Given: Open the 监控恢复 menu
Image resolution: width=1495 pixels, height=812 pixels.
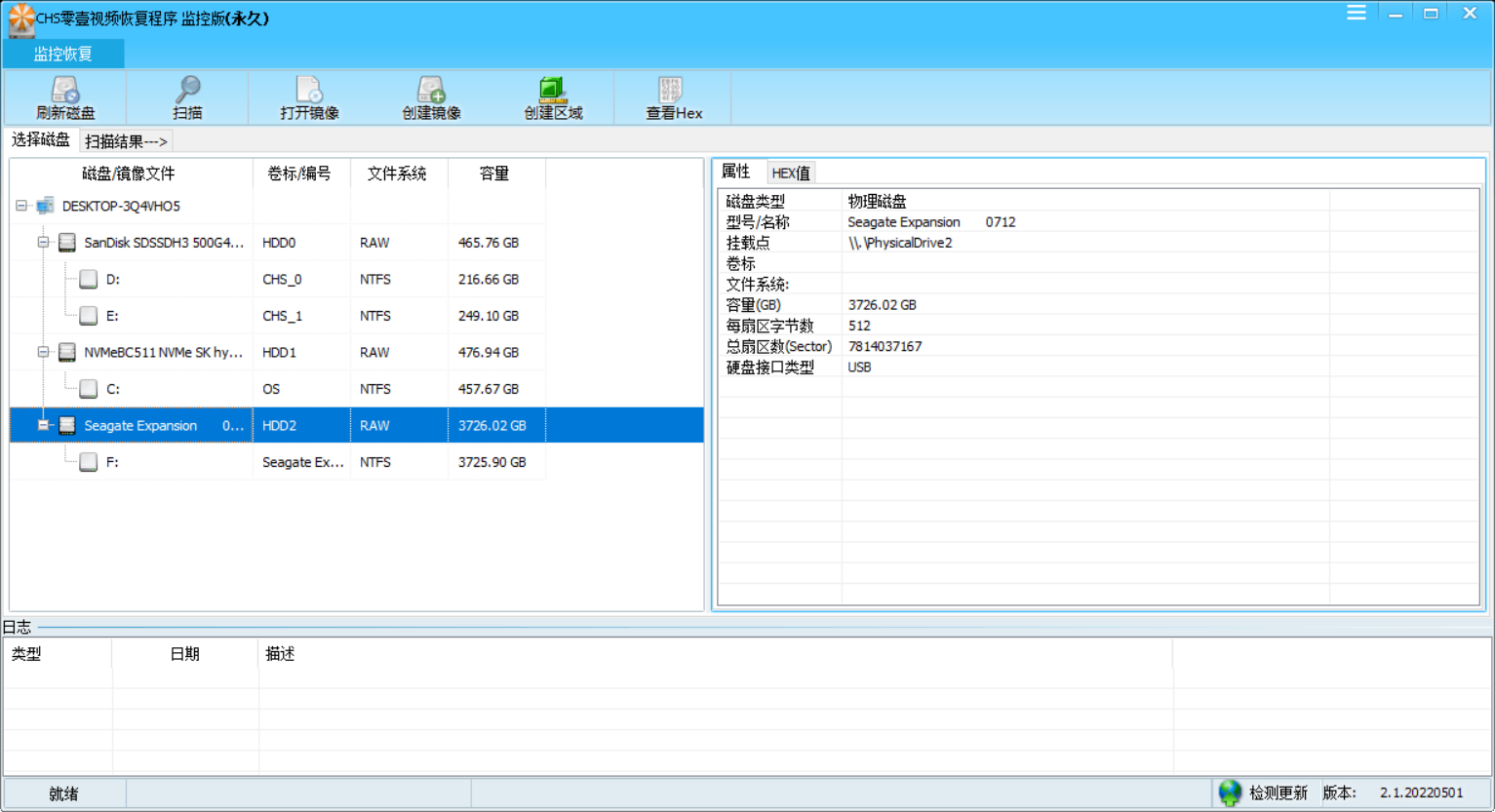Looking at the screenshot, I should coord(62,54).
